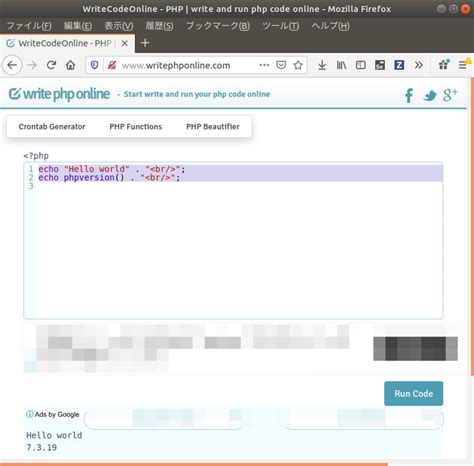Screen dimensions: 474x466
Task: Close the WriteCodeOnline tab
Action: [124, 43]
